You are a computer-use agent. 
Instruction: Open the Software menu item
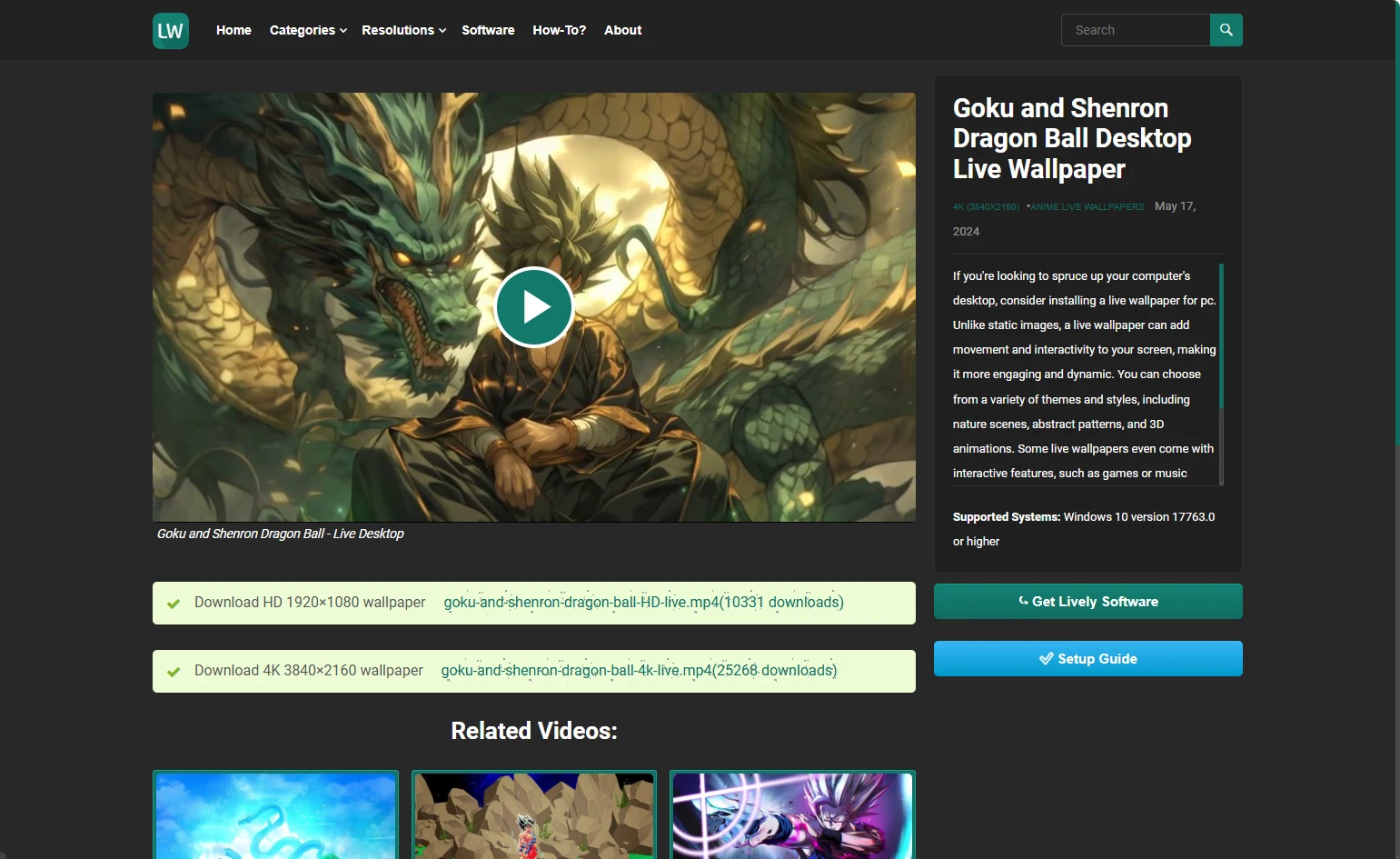(x=488, y=30)
